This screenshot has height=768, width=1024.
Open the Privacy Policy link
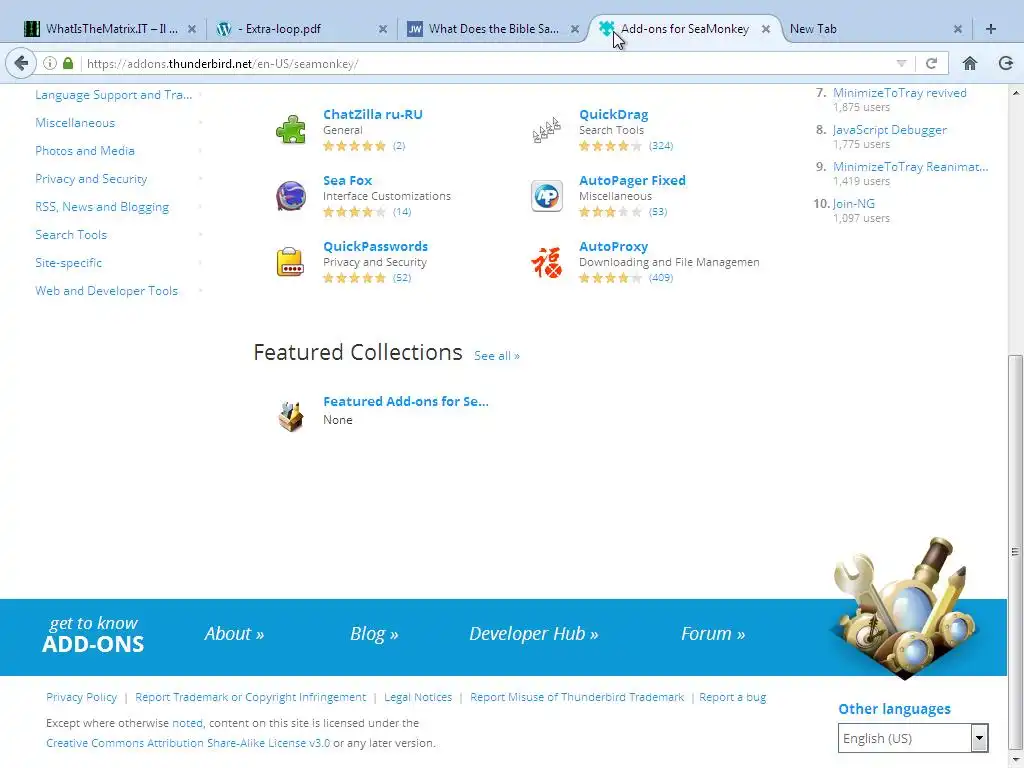[82, 697]
